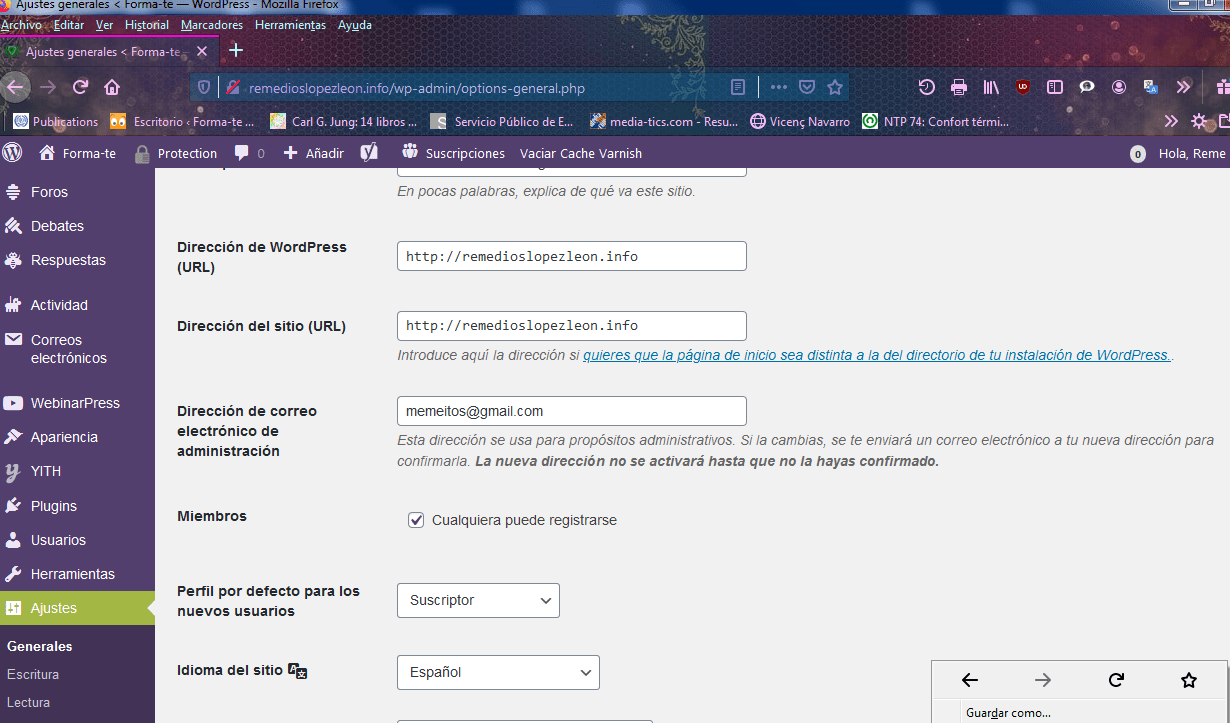Open the default user role 'Suscriptor' dropdown
1230x723 pixels.
pyautogui.click(x=478, y=600)
